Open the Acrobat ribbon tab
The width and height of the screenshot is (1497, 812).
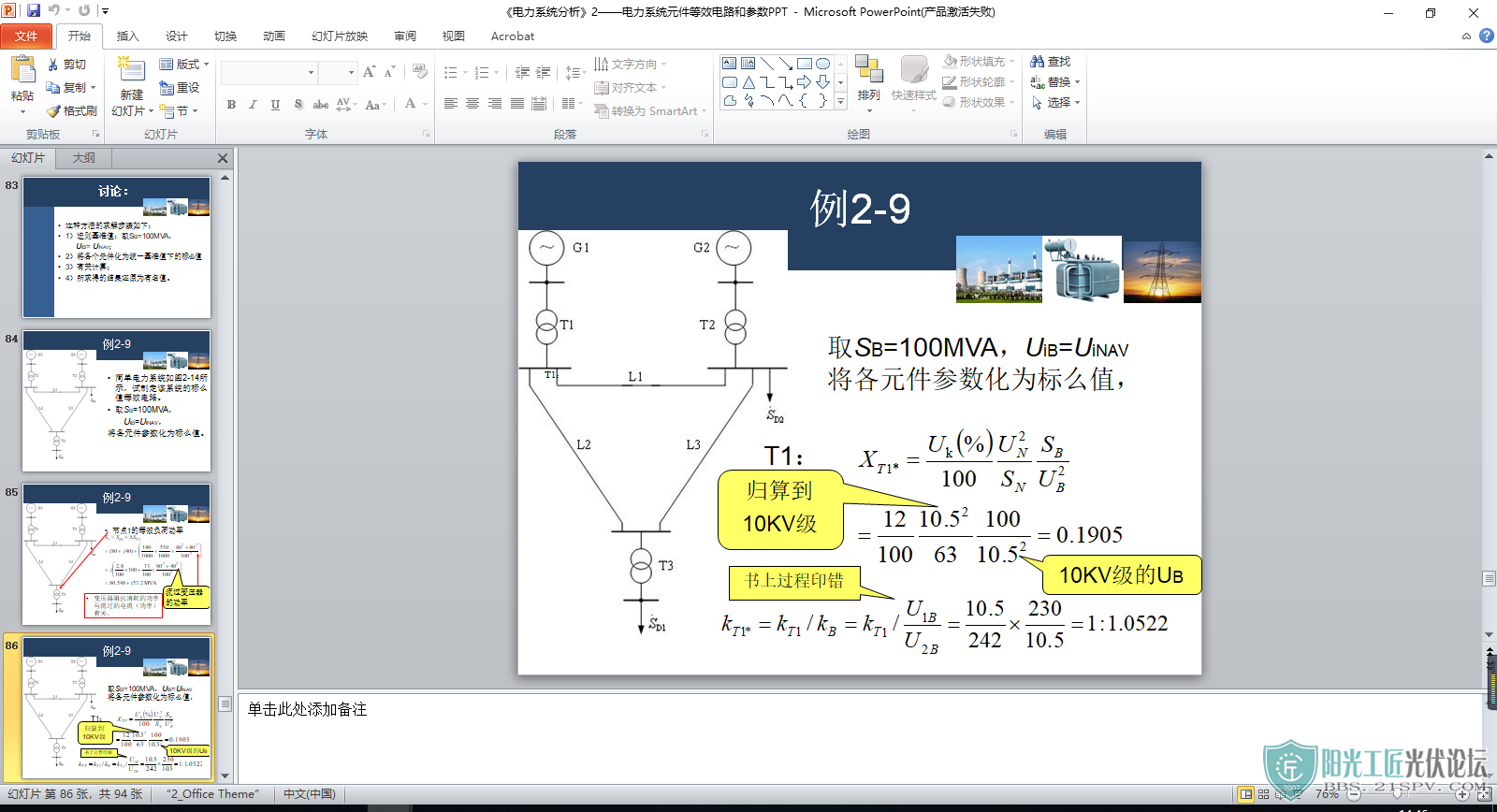point(513,36)
